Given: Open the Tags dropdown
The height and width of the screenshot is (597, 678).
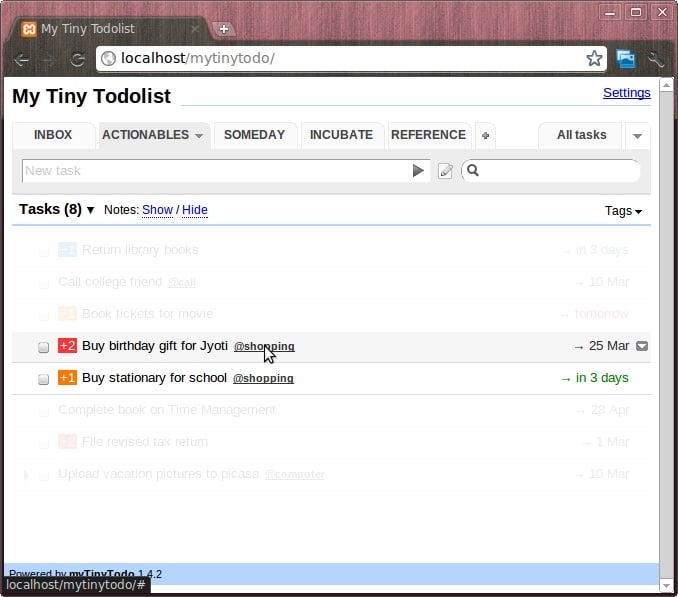Looking at the screenshot, I should (623, 211).
